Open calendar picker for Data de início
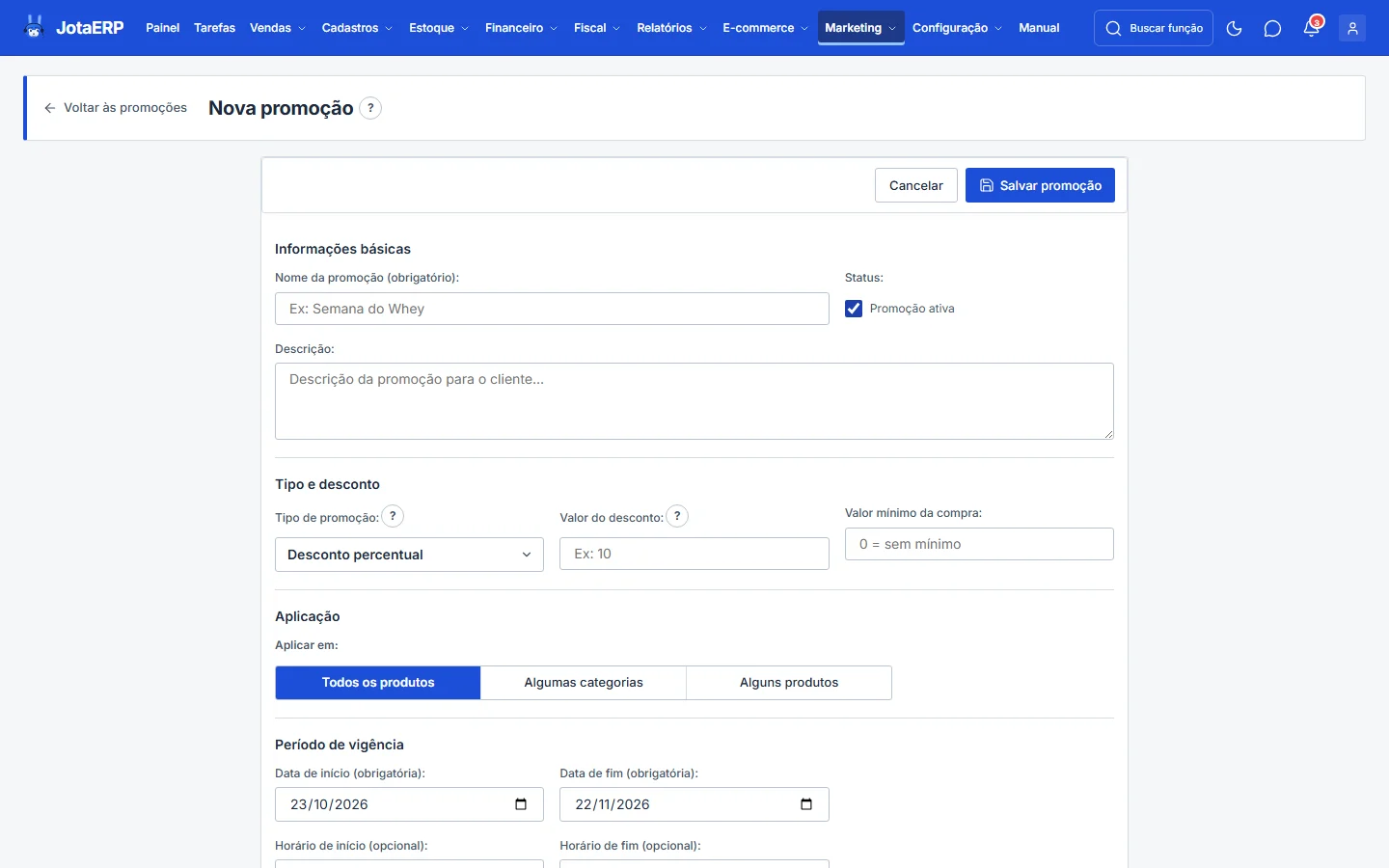Screen dimensions: 1389x868 point(521,804)
